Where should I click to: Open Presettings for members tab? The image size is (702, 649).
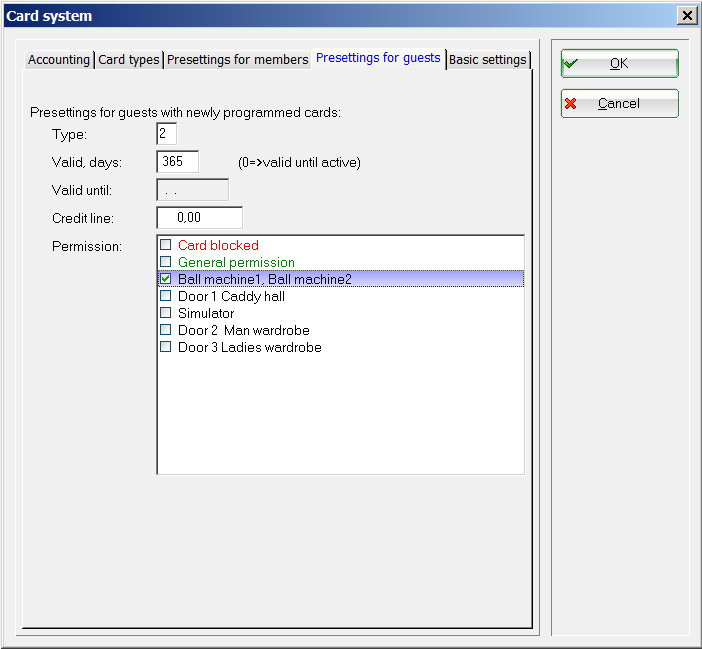click(237, 60)
